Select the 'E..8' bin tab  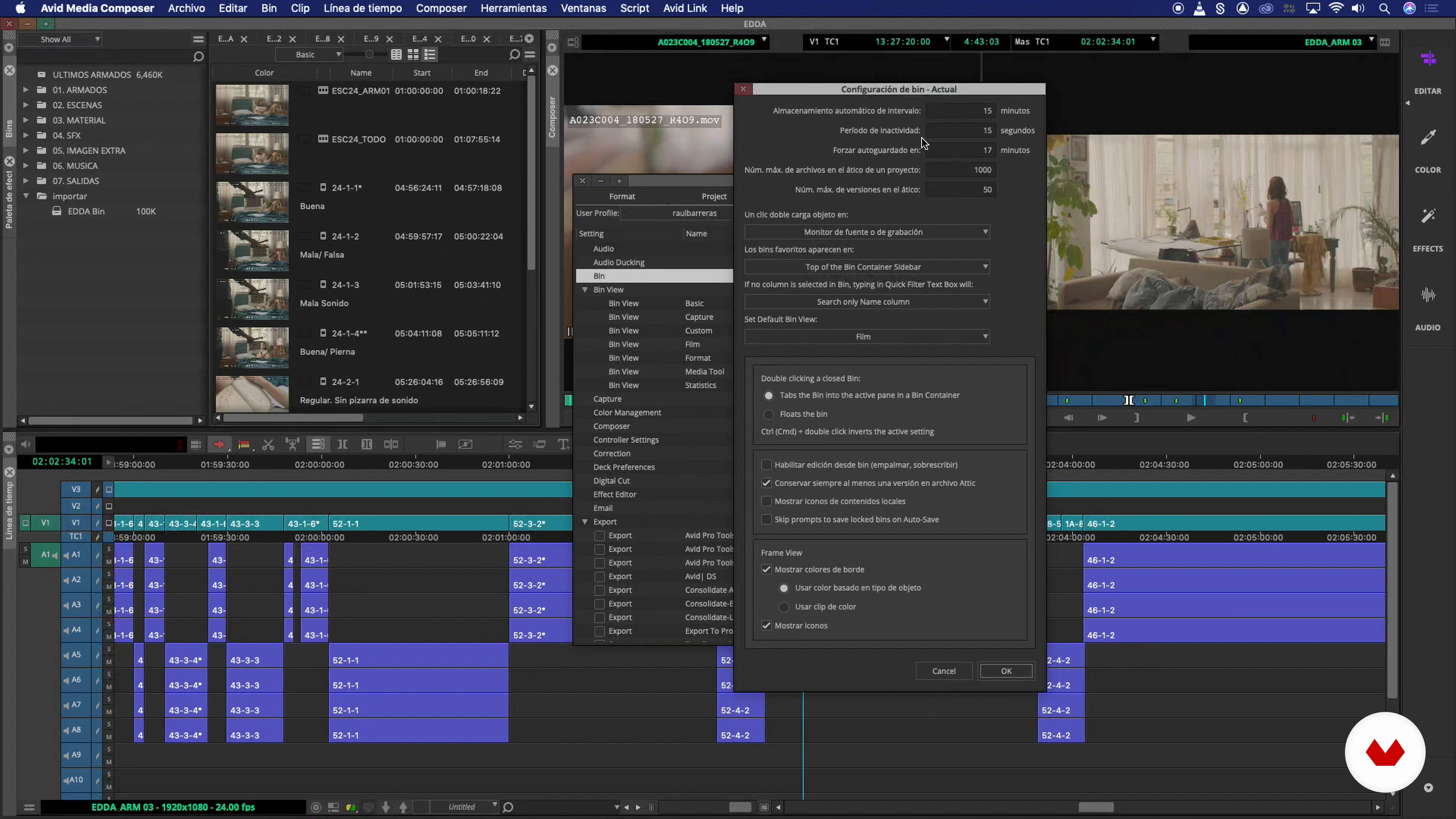click(322, 39)
